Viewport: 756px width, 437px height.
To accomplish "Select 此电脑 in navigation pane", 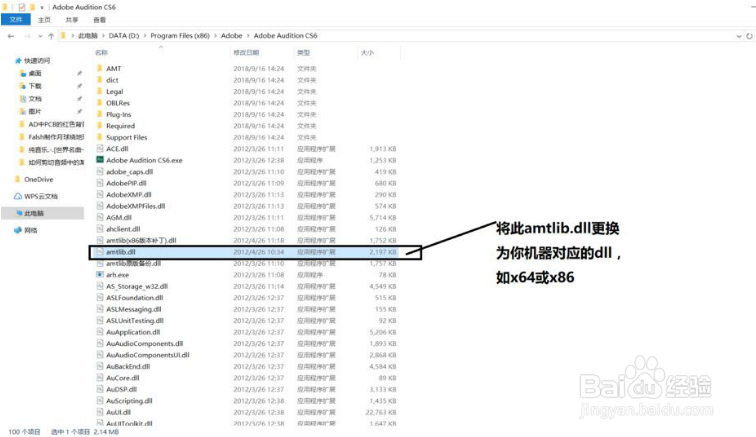I will [x=34, y=213].
